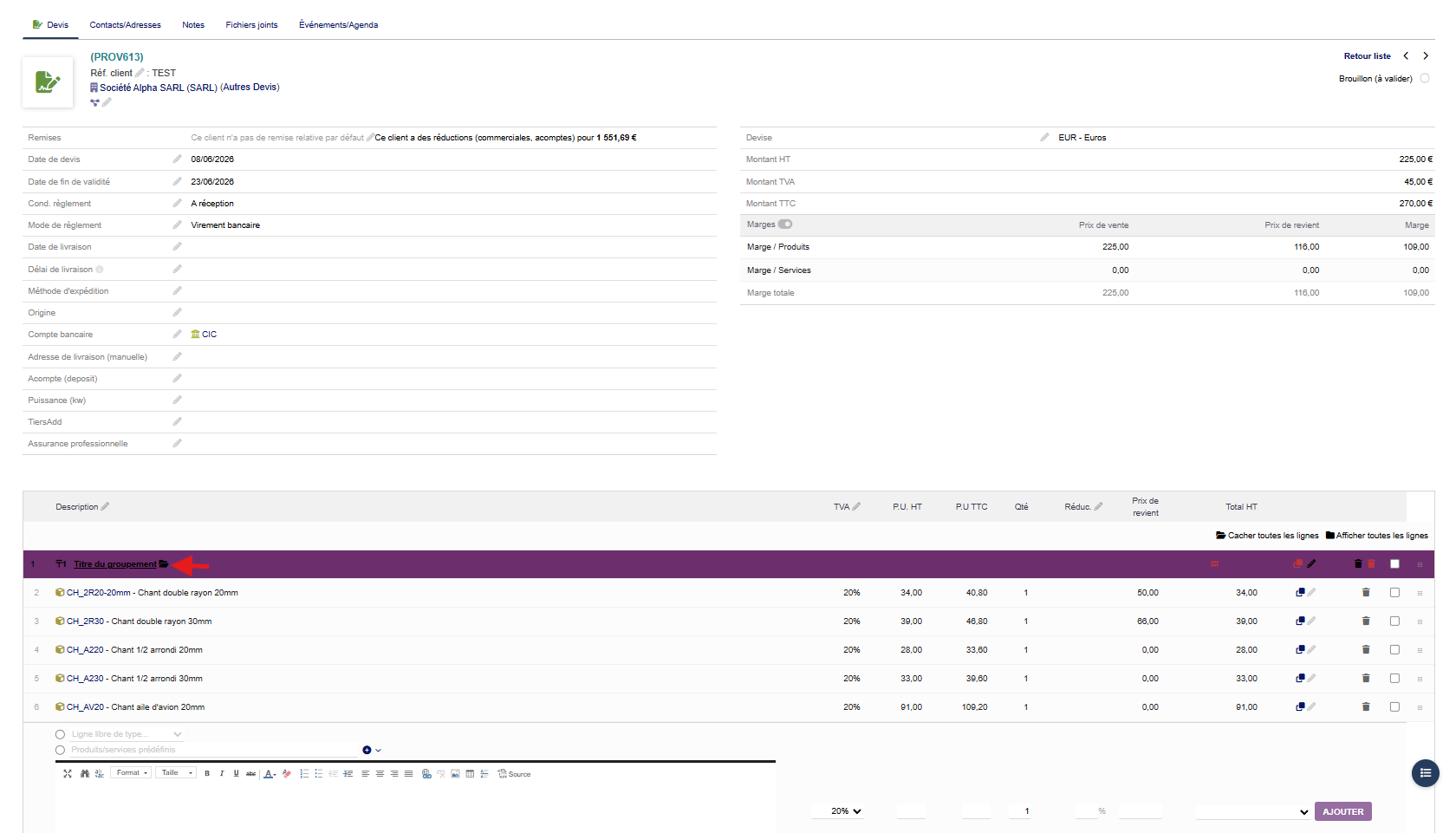Image resolution: width=1456 pixels, height=833 pixels.
Task: Toggle bold in the editor toolbar
Action: click(207, 773)
